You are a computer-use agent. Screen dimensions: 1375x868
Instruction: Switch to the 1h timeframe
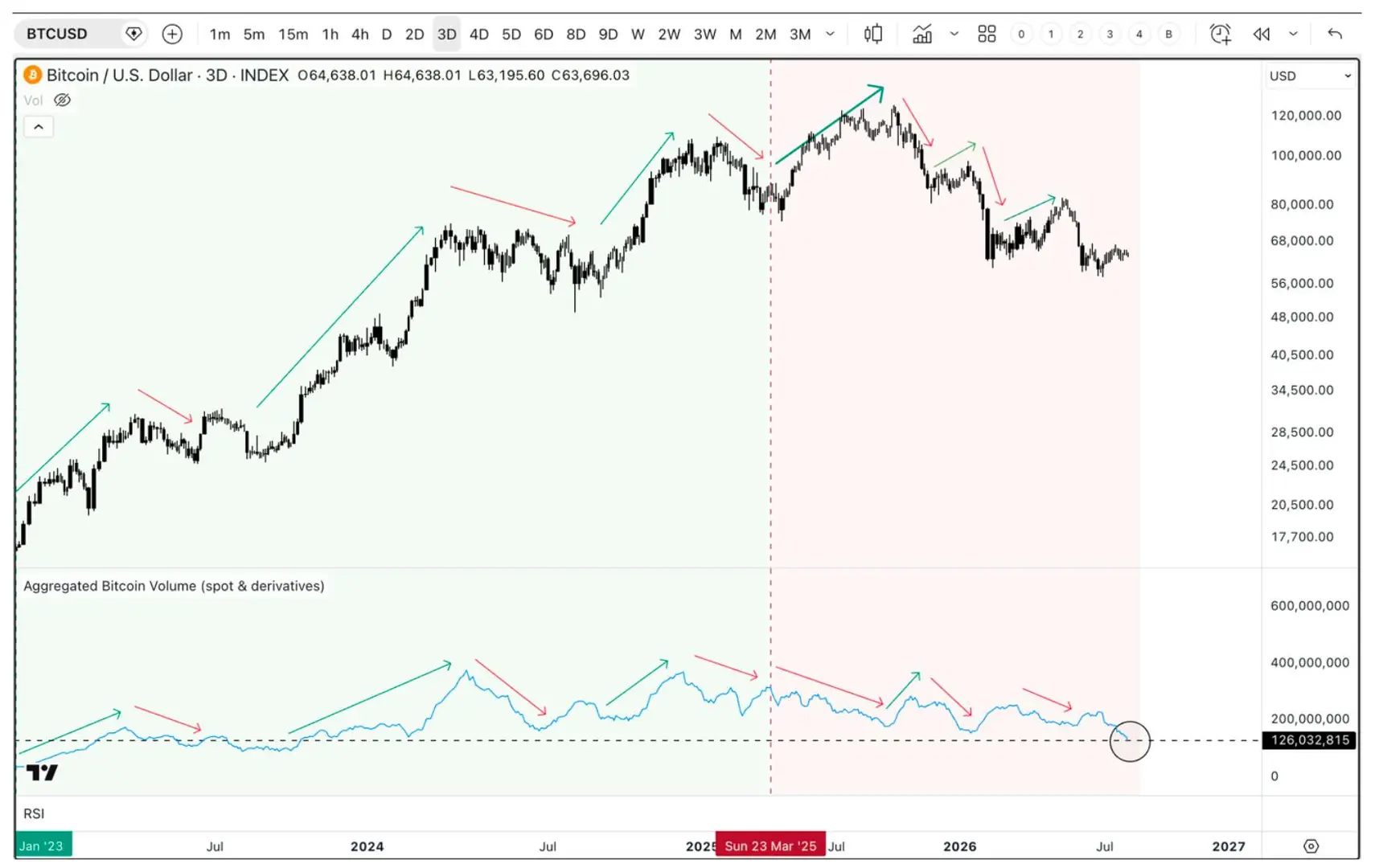pos(330,35)
